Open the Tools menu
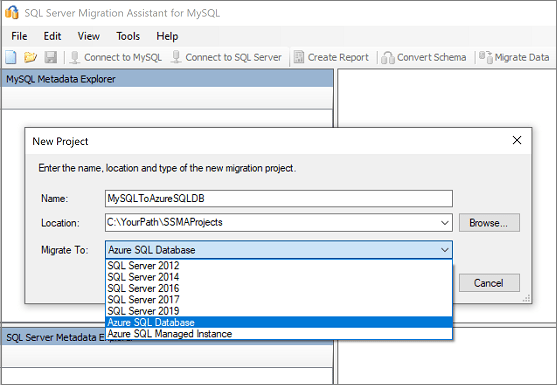The width and height of the screenshot is (557, 385). click(128, 36)
